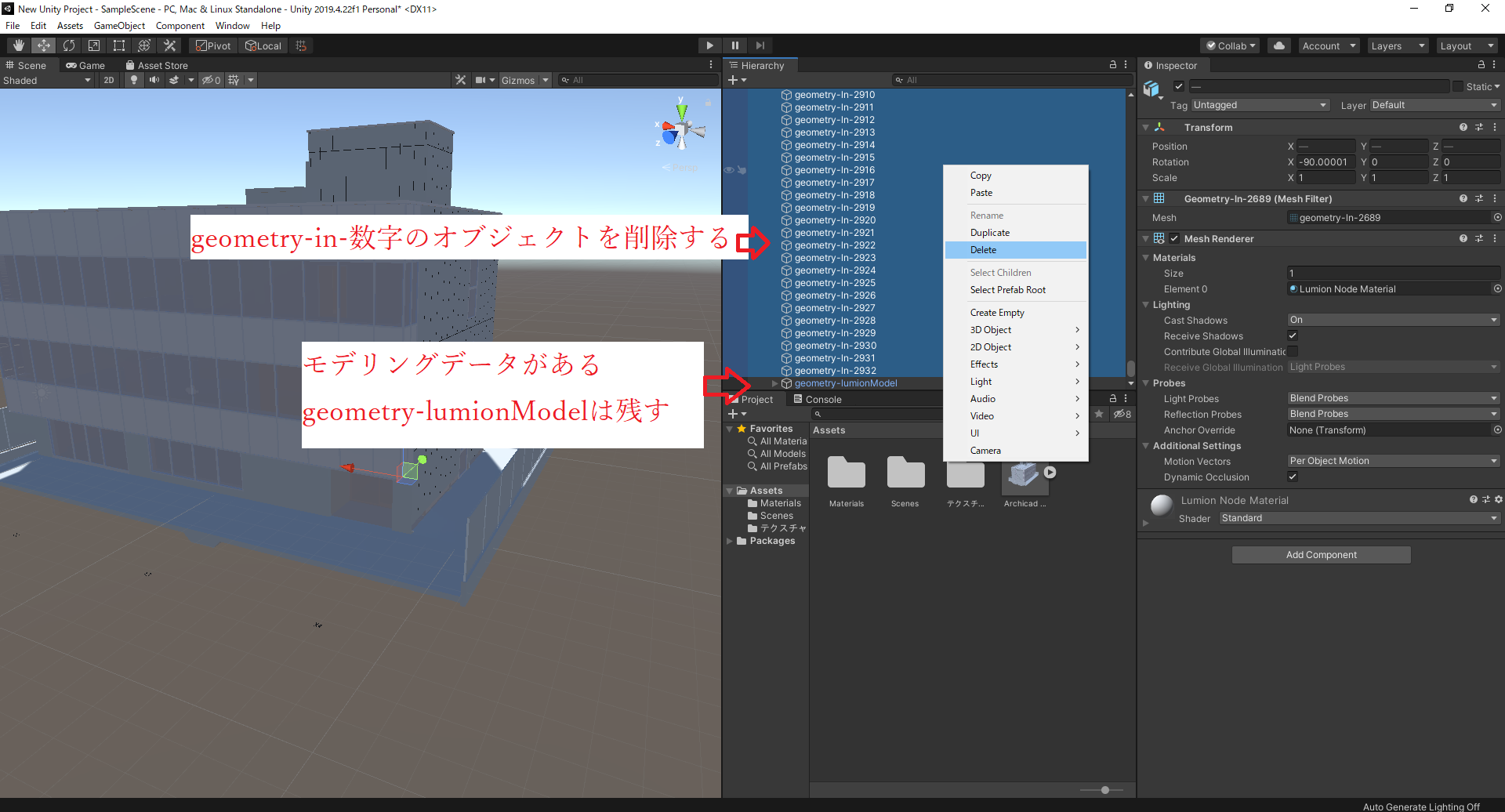1505x812 pixels.
Task: Select the Move tool in the toolbar
Action: tap(44, 45)
